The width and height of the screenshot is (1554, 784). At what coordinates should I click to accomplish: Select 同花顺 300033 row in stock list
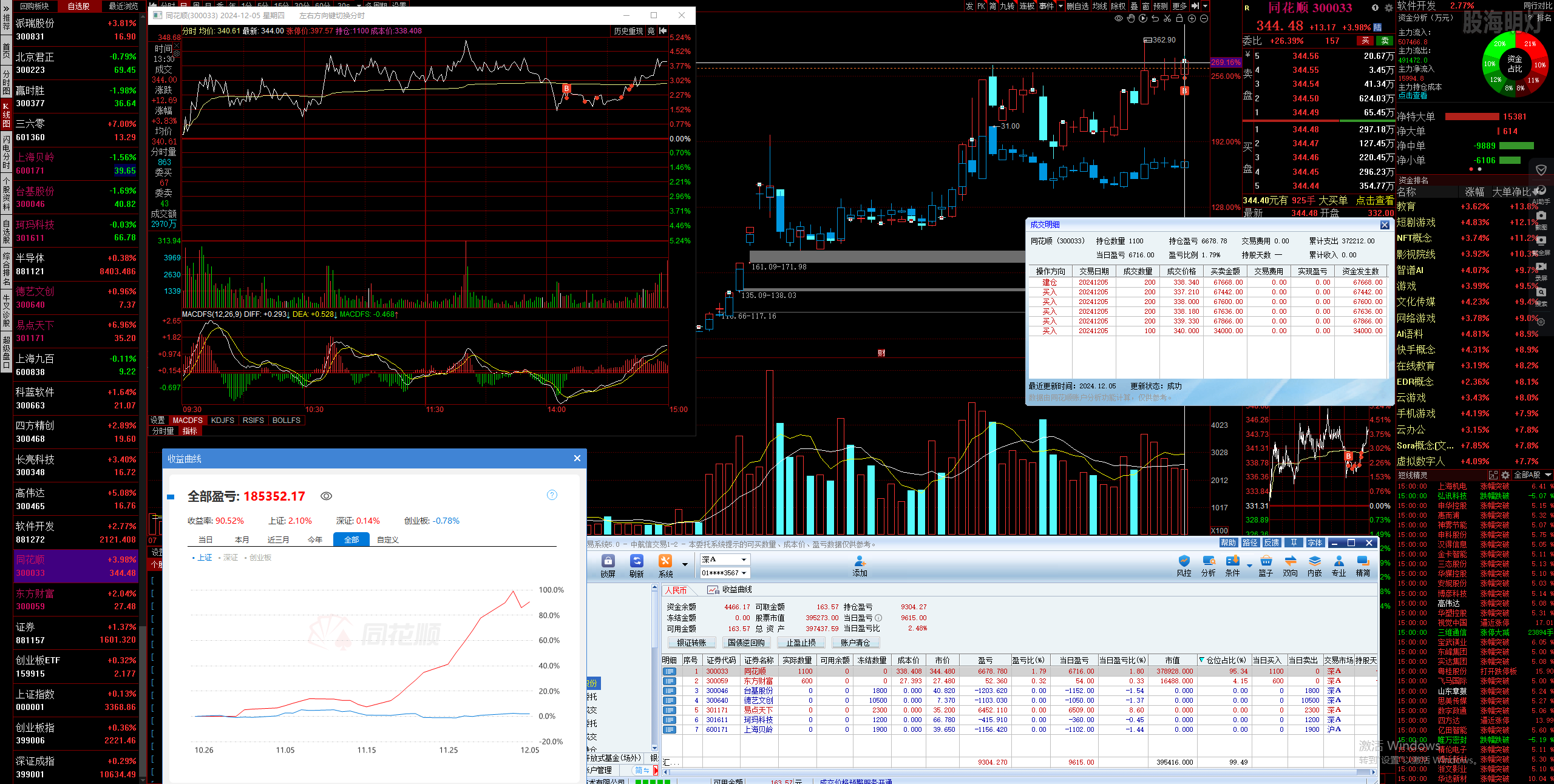click(x=76, y=566)
